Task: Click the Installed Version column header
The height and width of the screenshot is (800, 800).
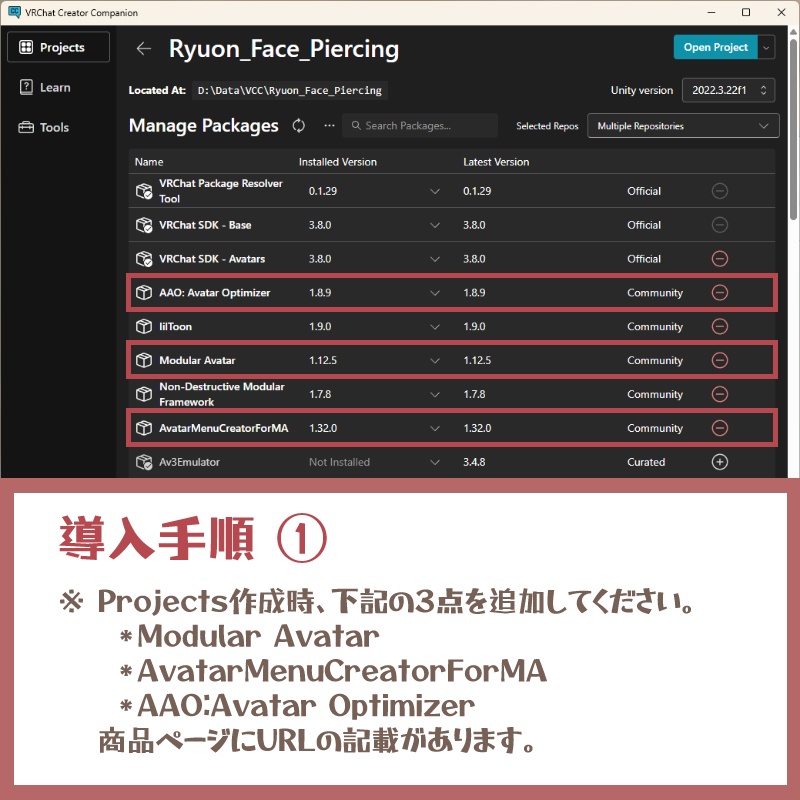Action: pos(338,162)
